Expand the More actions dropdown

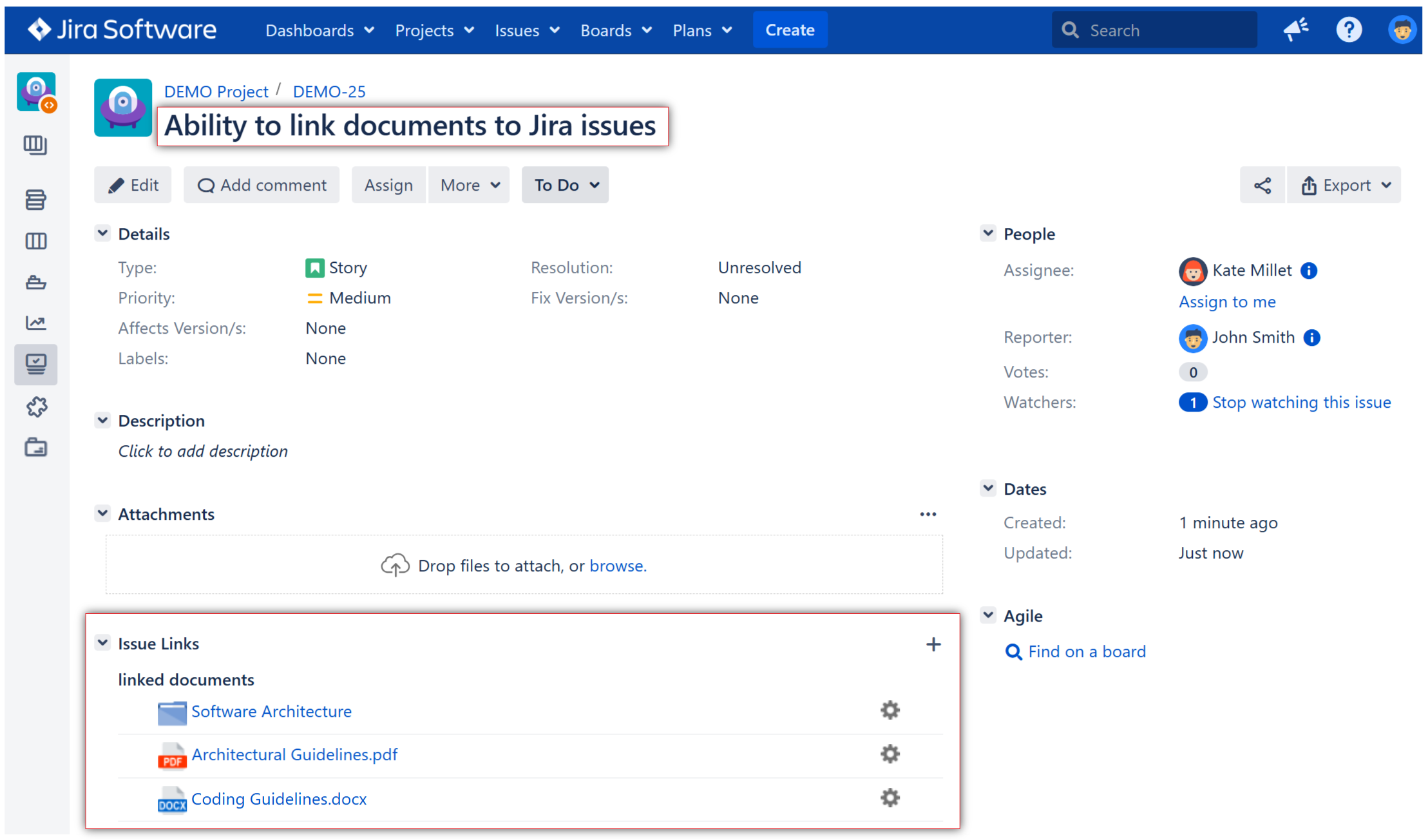tap(469, 185)
